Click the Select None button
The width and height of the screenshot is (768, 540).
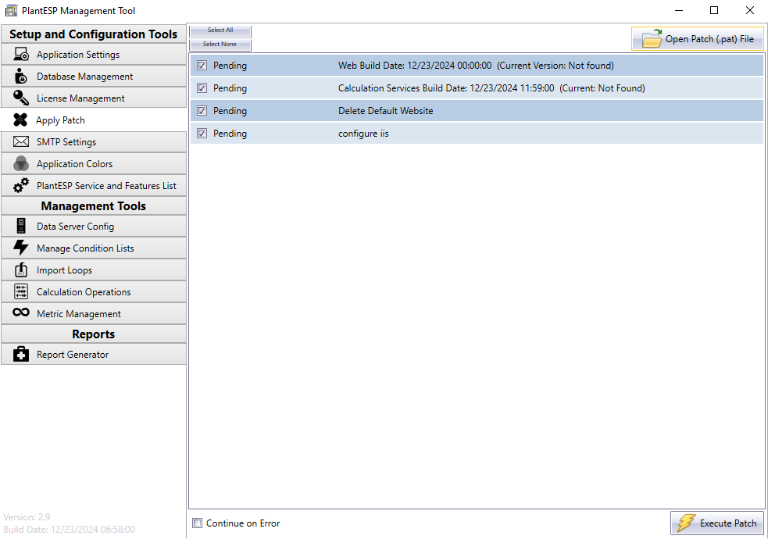coord(220,45)
